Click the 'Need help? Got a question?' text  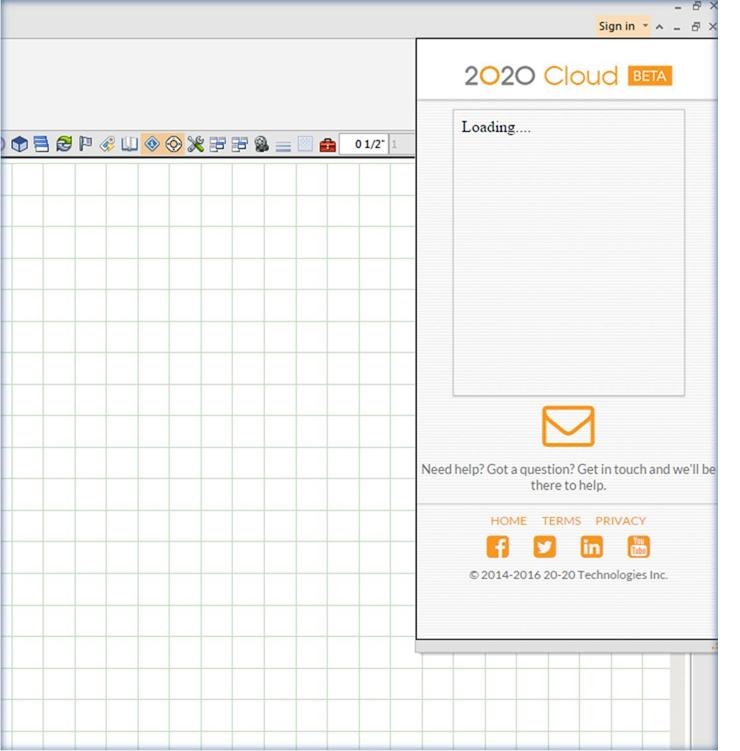(497, 469)
